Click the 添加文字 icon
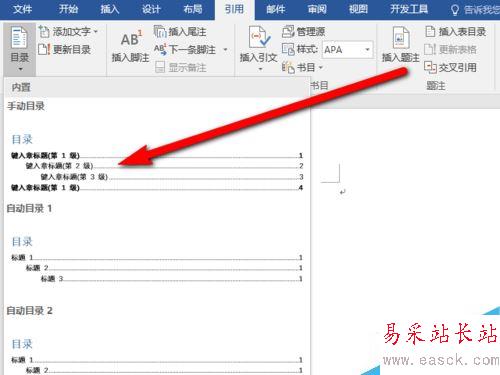This screenshot has width=500, height=375. point(44,32)
